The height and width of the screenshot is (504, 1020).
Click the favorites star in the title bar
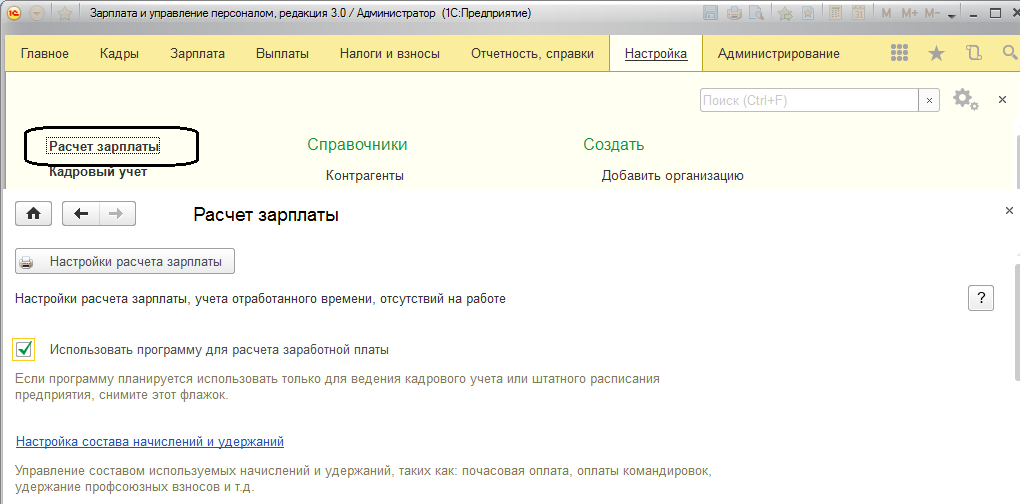64,13
